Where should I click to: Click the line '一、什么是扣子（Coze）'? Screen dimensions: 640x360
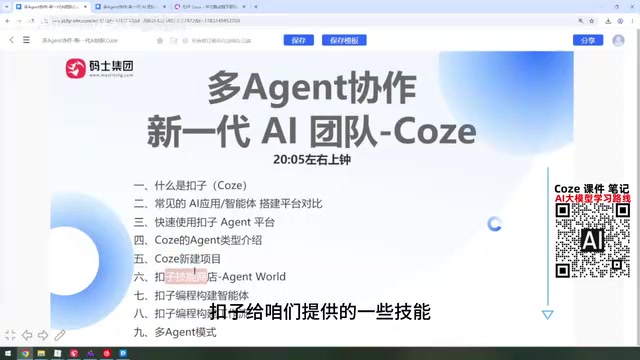click(x=190, y=185)
